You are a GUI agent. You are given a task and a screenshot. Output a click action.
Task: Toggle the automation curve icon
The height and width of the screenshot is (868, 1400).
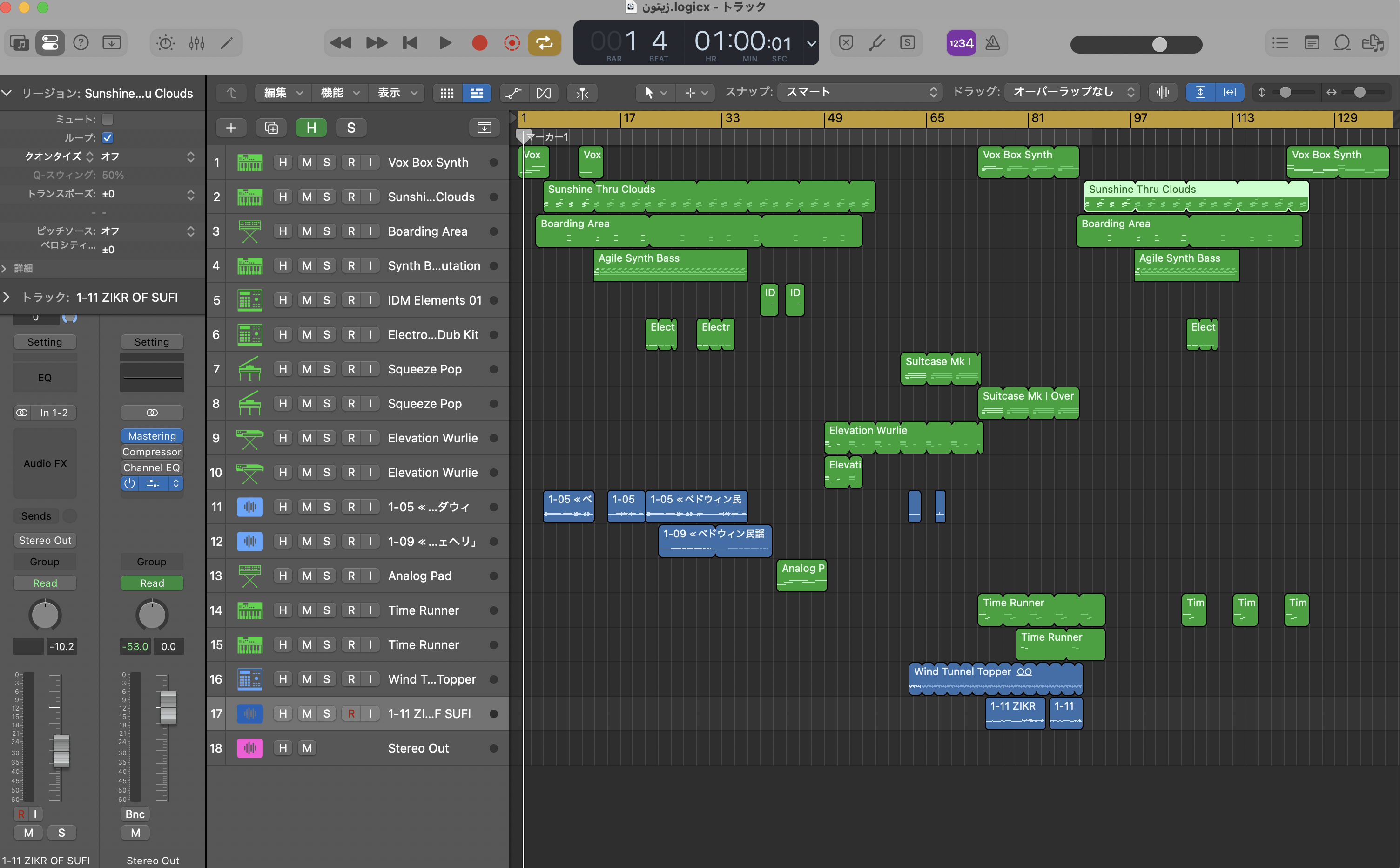coord(513,93)
